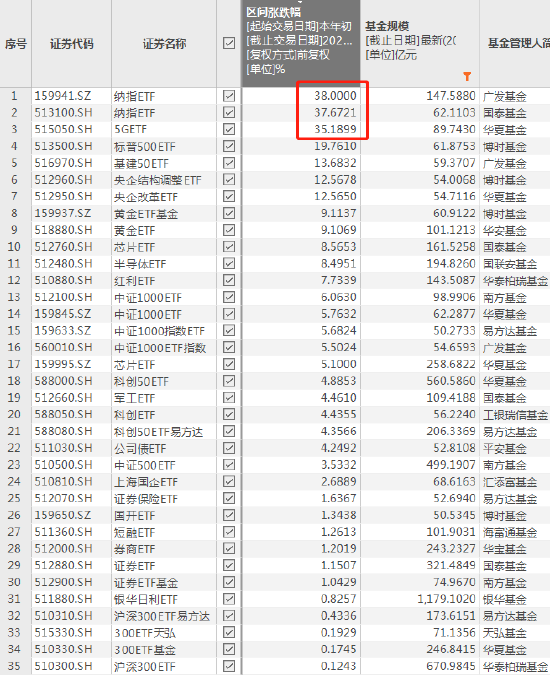Click 银华日利ETF name cell
550x675 pixels.
[146, 600]
